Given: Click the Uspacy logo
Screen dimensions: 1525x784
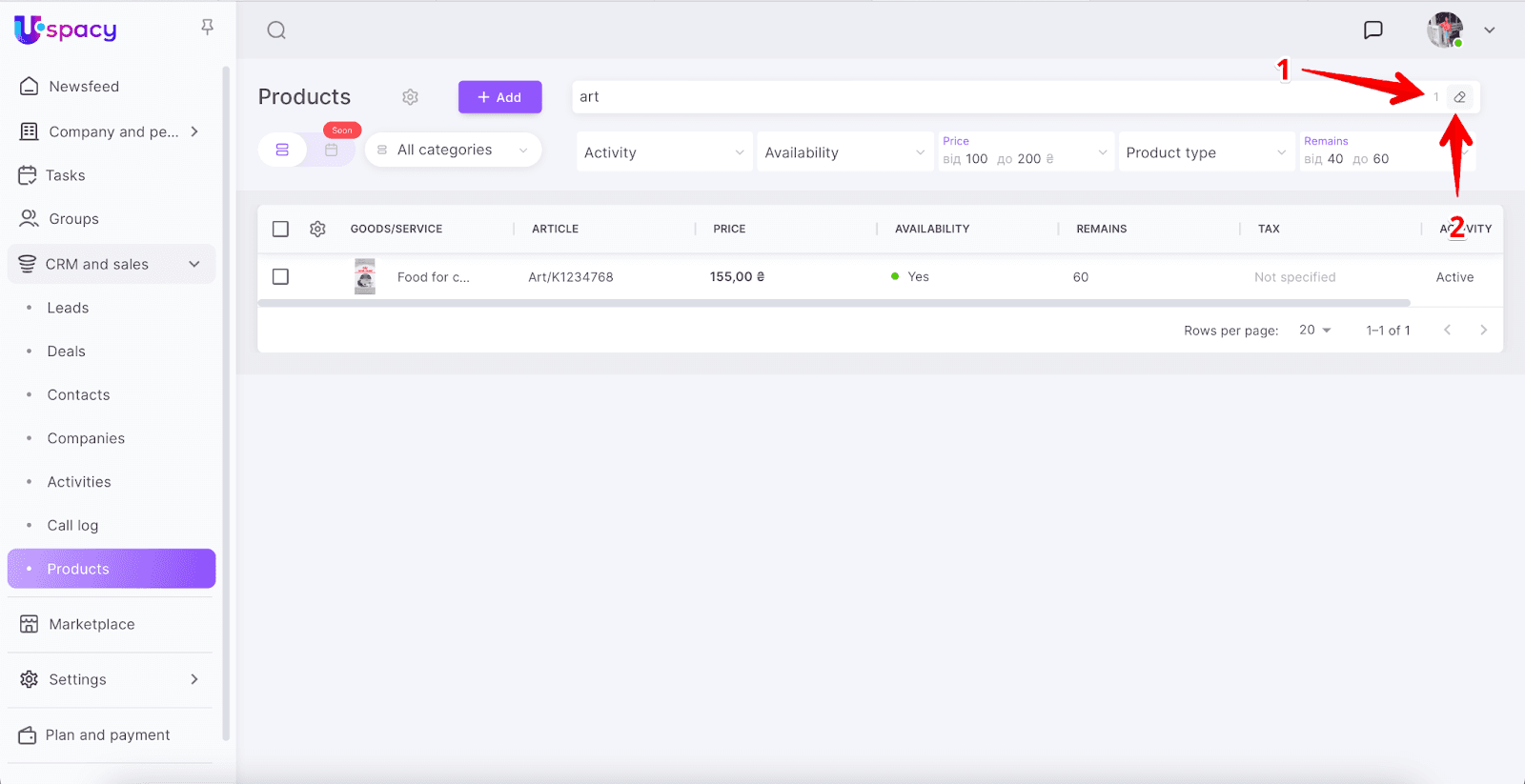Looking at the screenshot, I should pos(66,30).
